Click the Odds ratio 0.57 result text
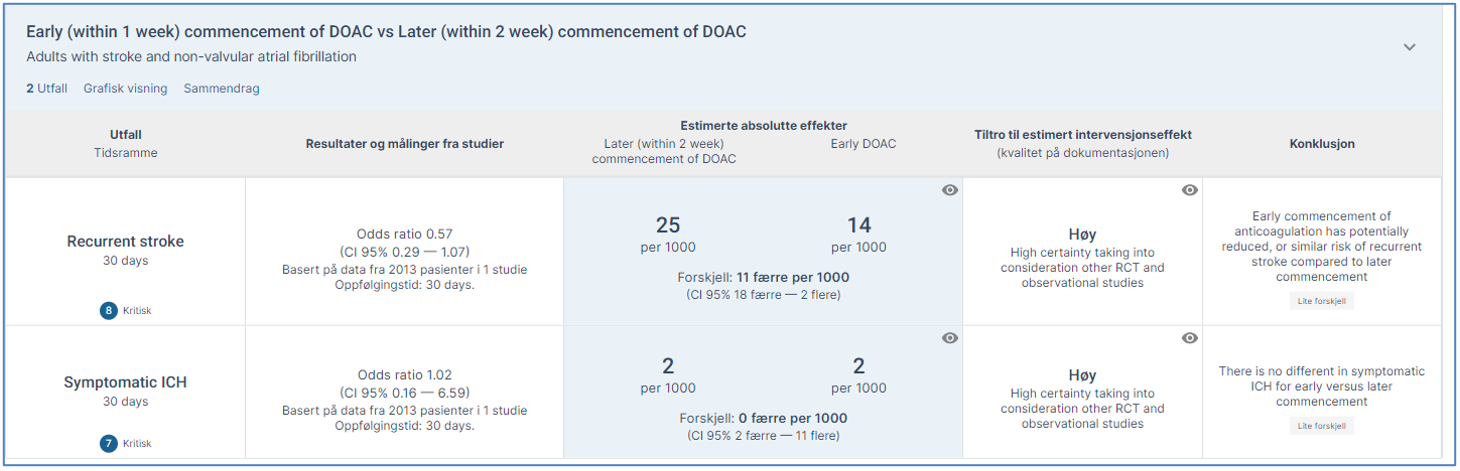The image size is (1460, 471). [404, 234]
